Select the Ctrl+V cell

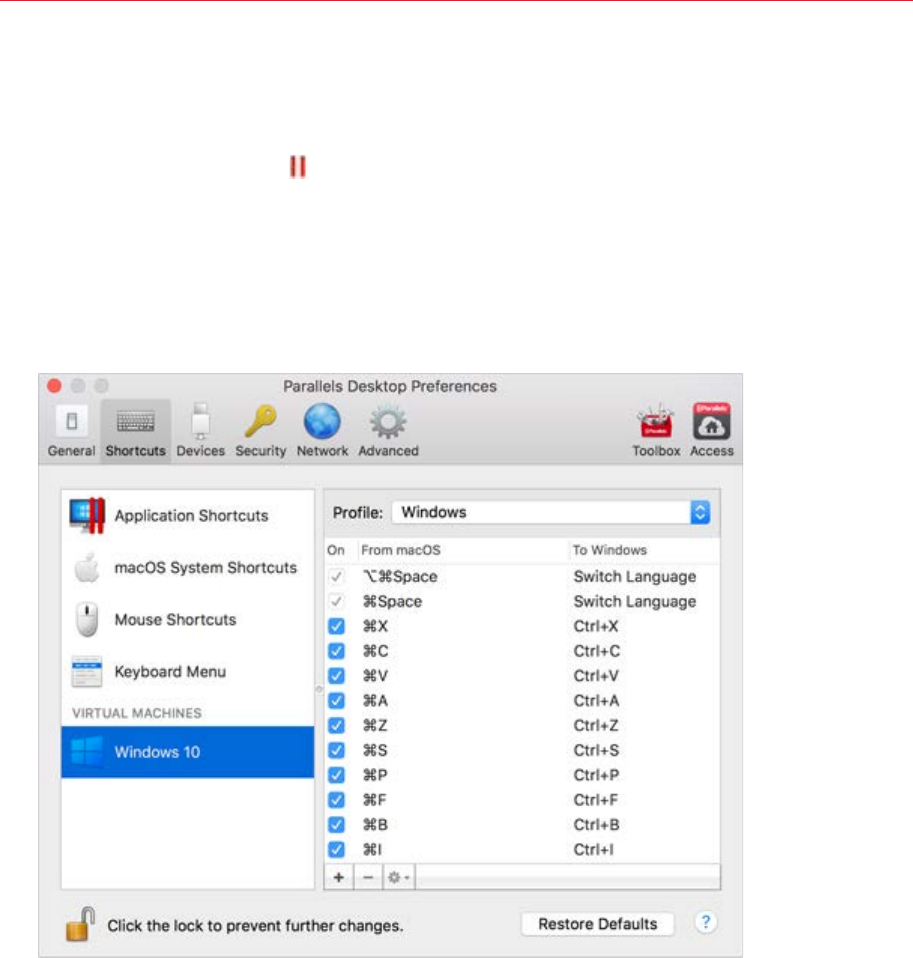(x=596, y=676)
